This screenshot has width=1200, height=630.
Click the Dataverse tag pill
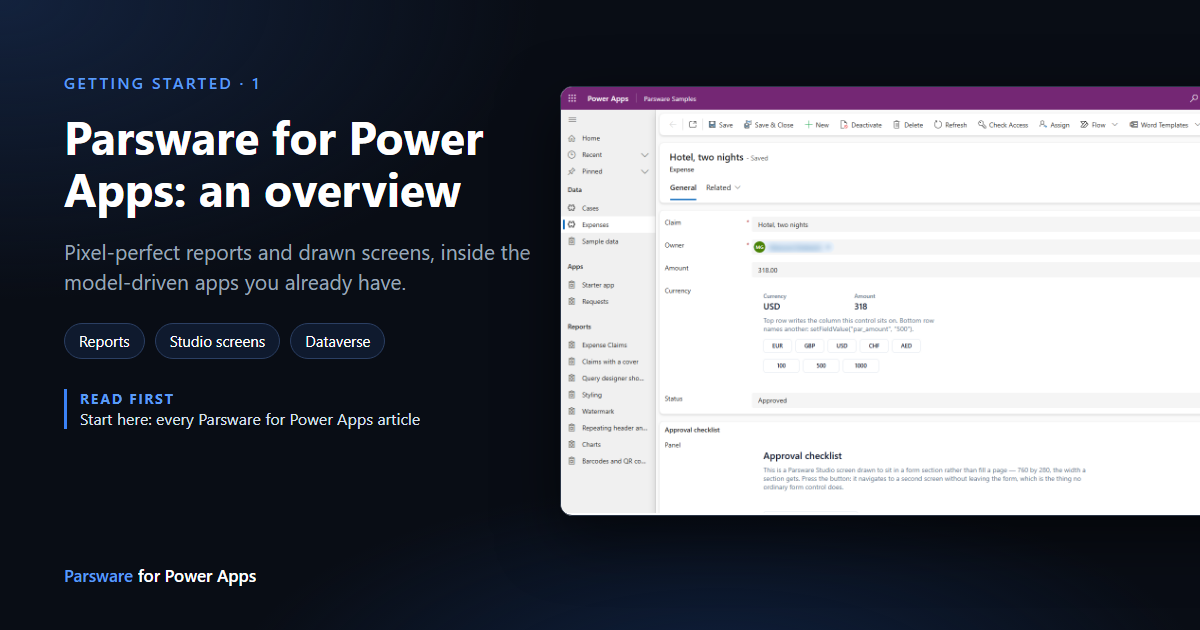click(337, 341)
